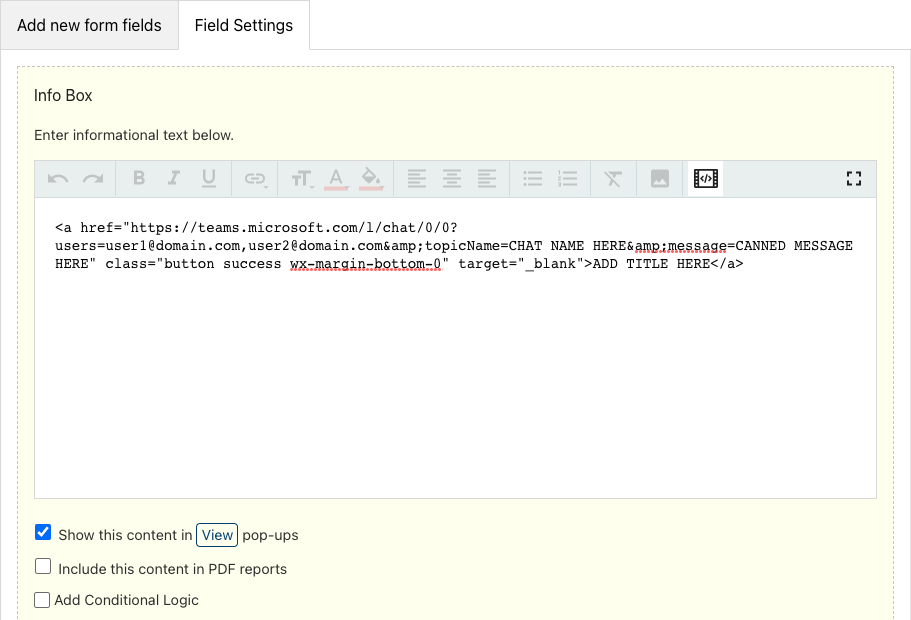Insert a bulleted list

[532, 178]
